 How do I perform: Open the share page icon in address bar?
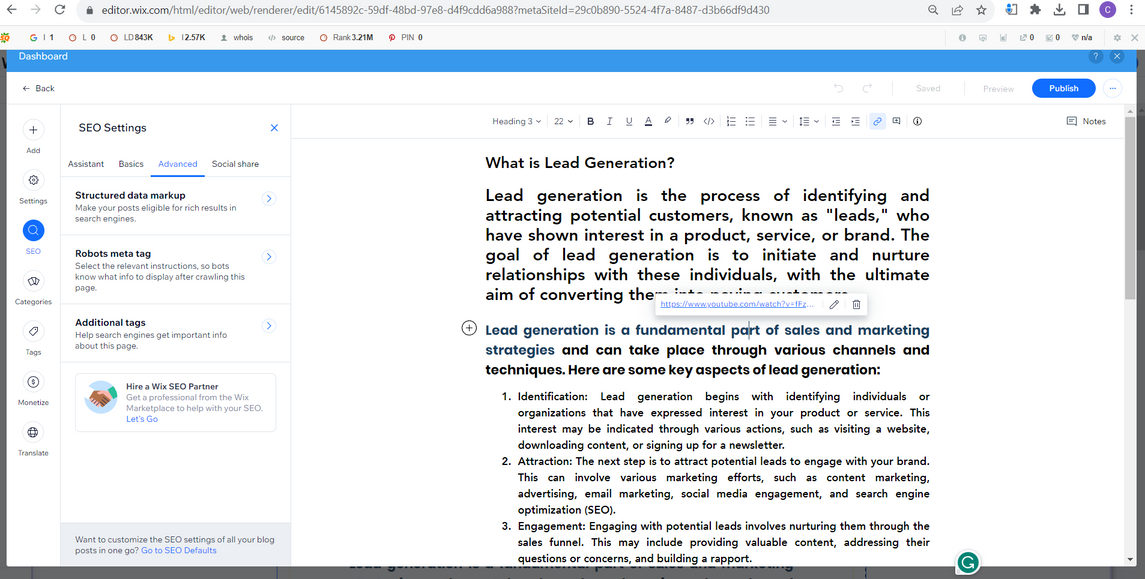957,10
